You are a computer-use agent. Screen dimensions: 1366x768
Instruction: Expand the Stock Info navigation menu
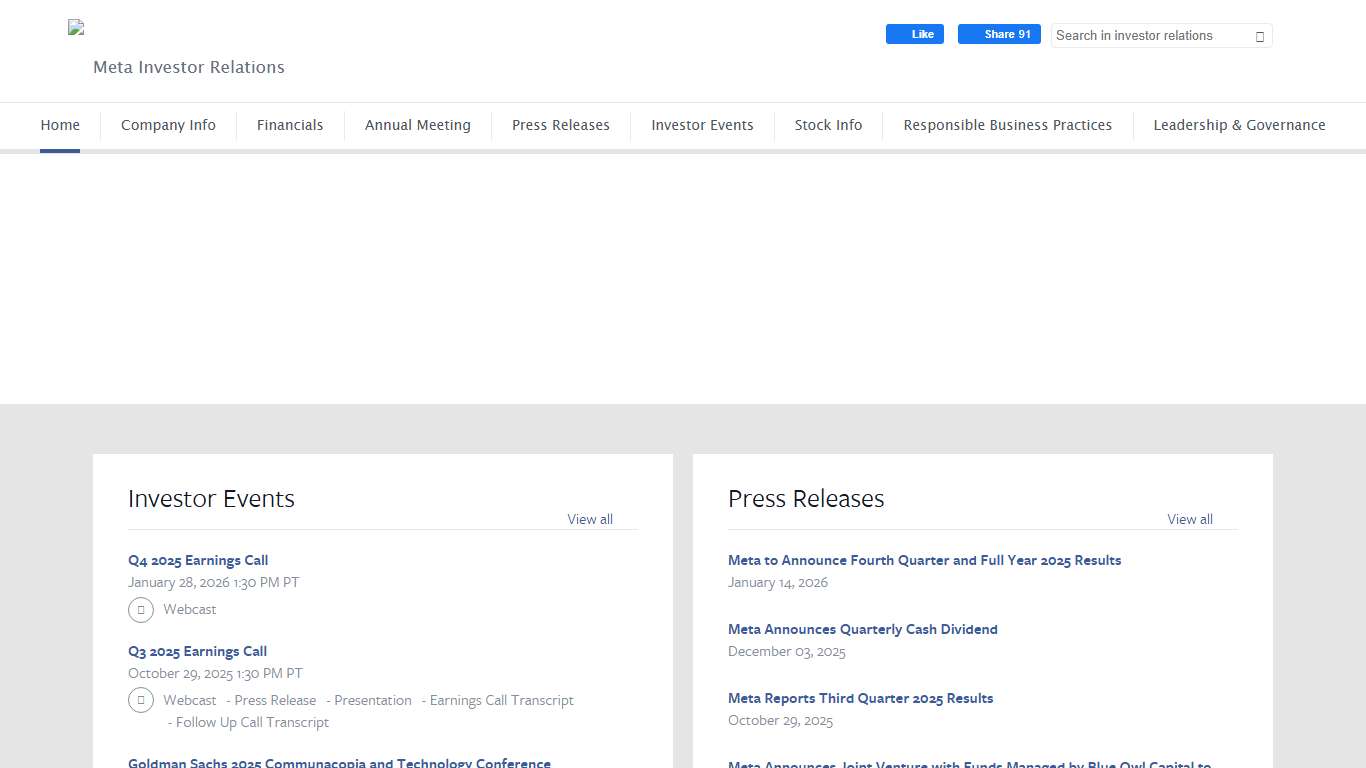tap(828, 126)
